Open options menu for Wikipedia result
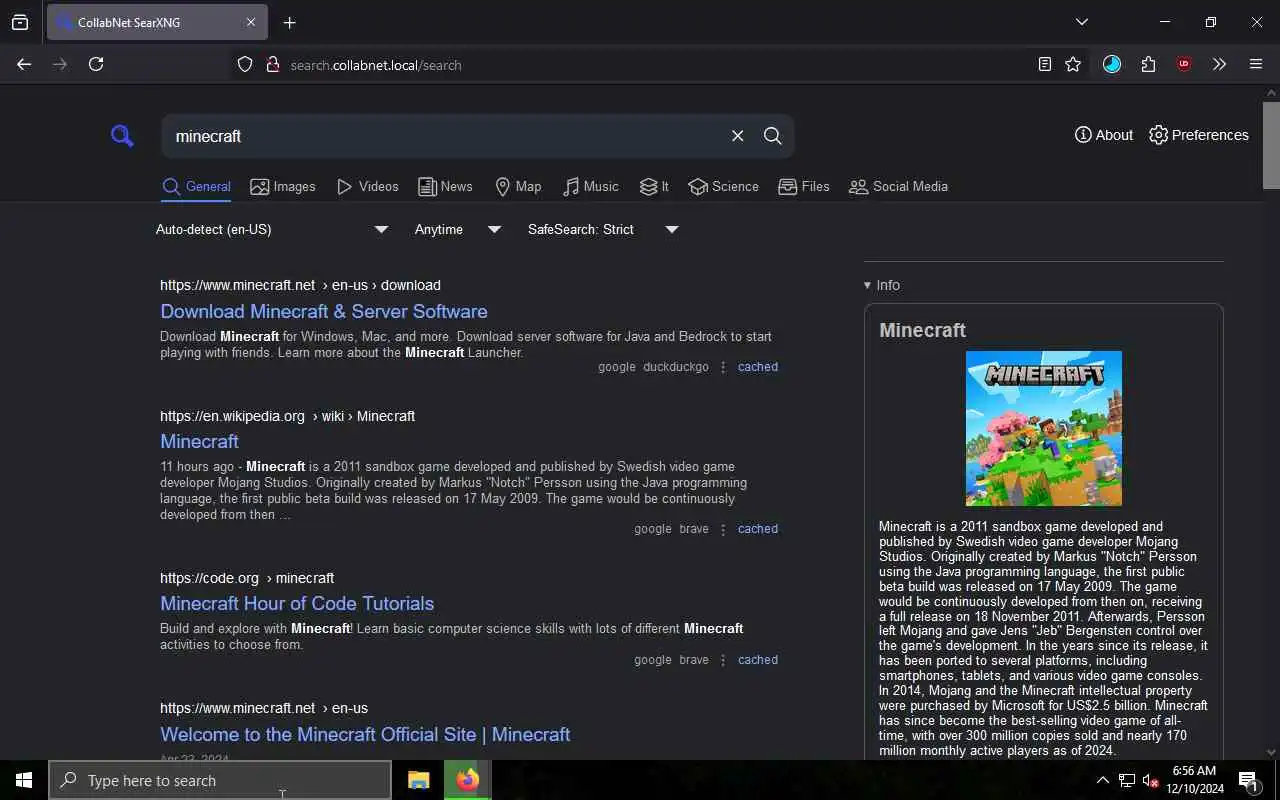 [723, 529]
